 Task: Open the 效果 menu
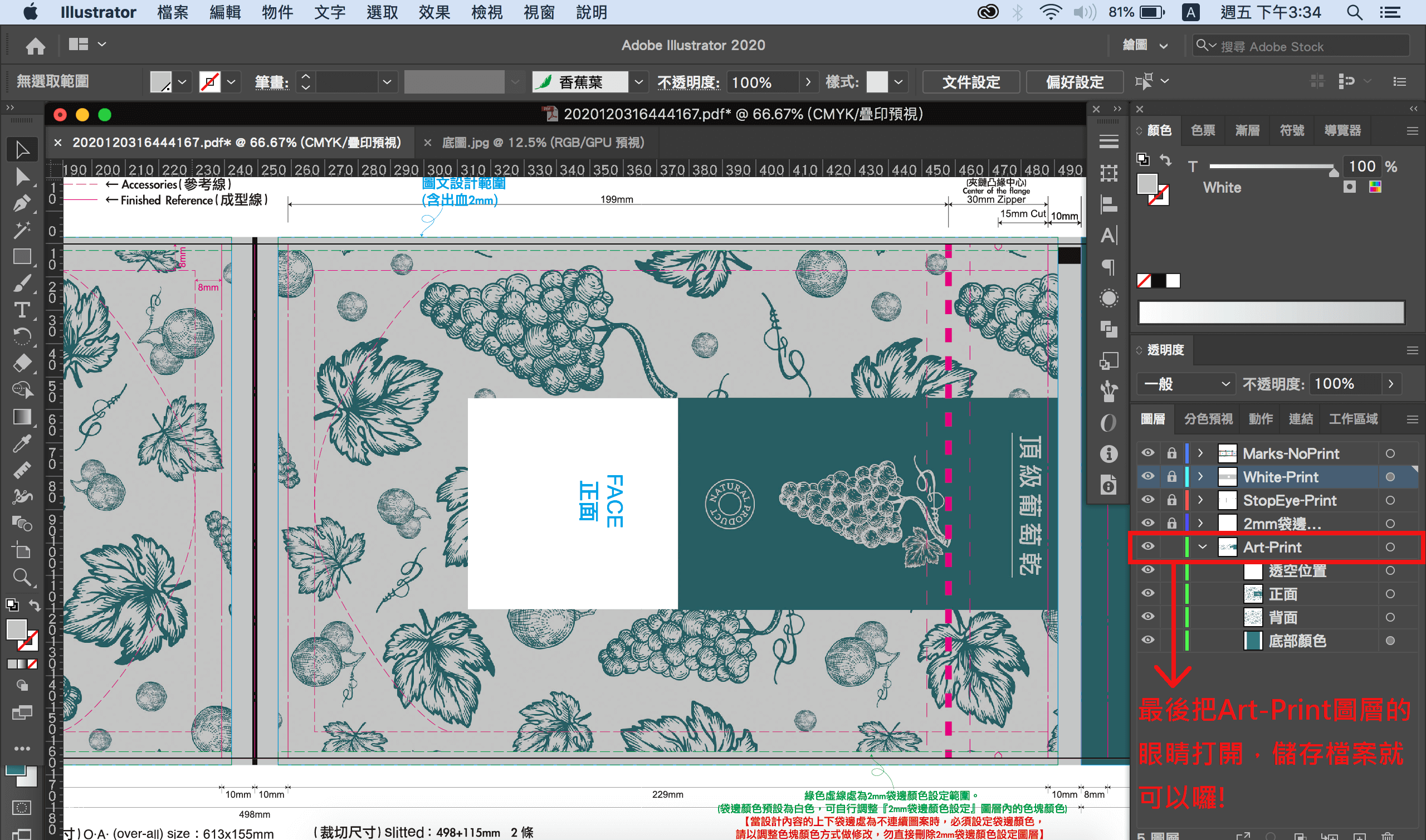(434, 12)
